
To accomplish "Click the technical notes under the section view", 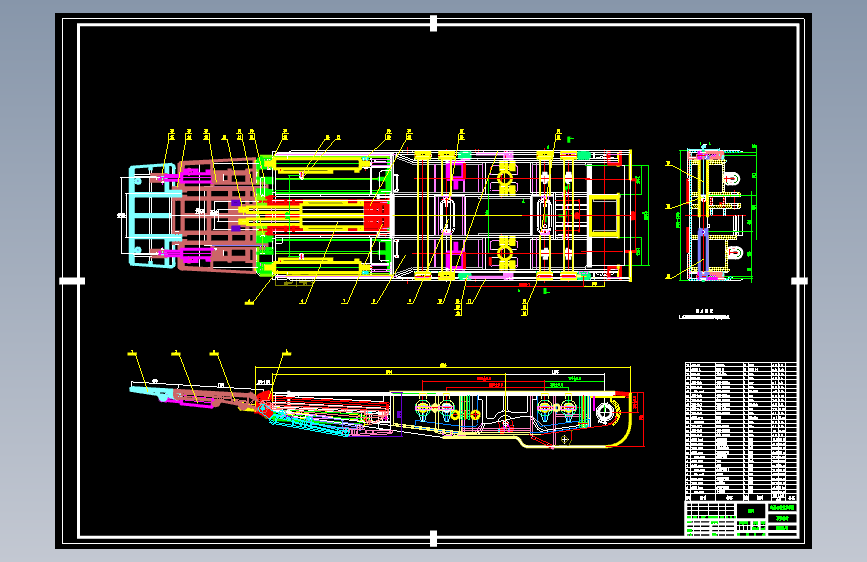I will pos(704,314).
